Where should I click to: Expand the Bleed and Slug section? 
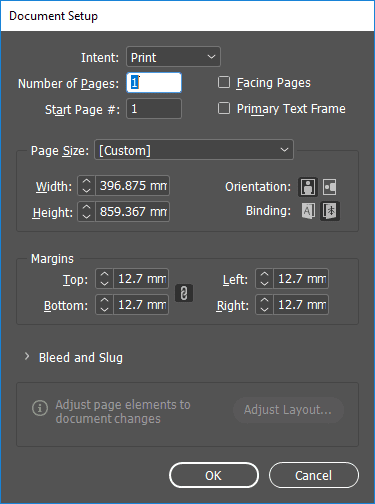click(x=27, y=357)
